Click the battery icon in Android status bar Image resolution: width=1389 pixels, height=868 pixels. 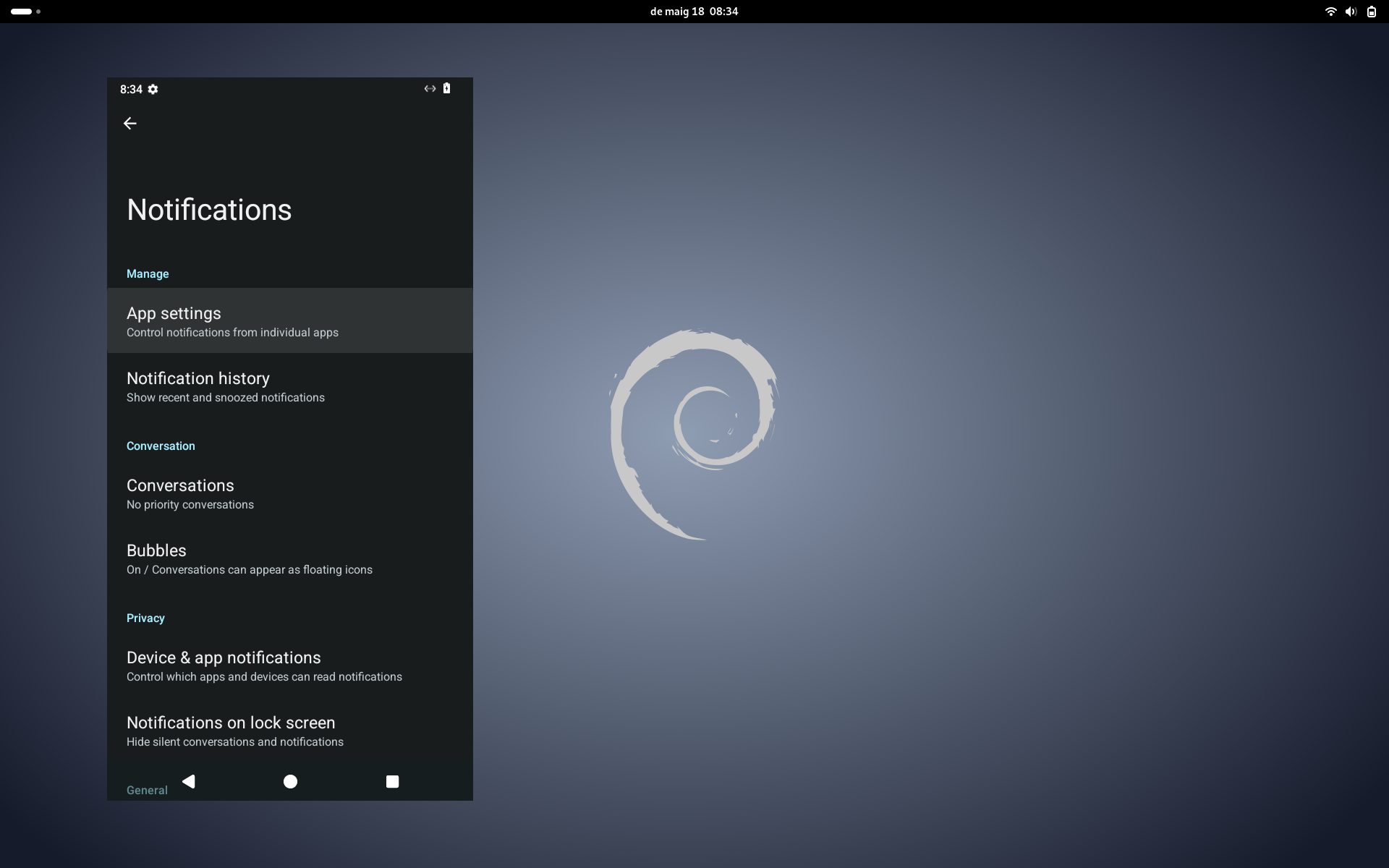coord(446,88)
